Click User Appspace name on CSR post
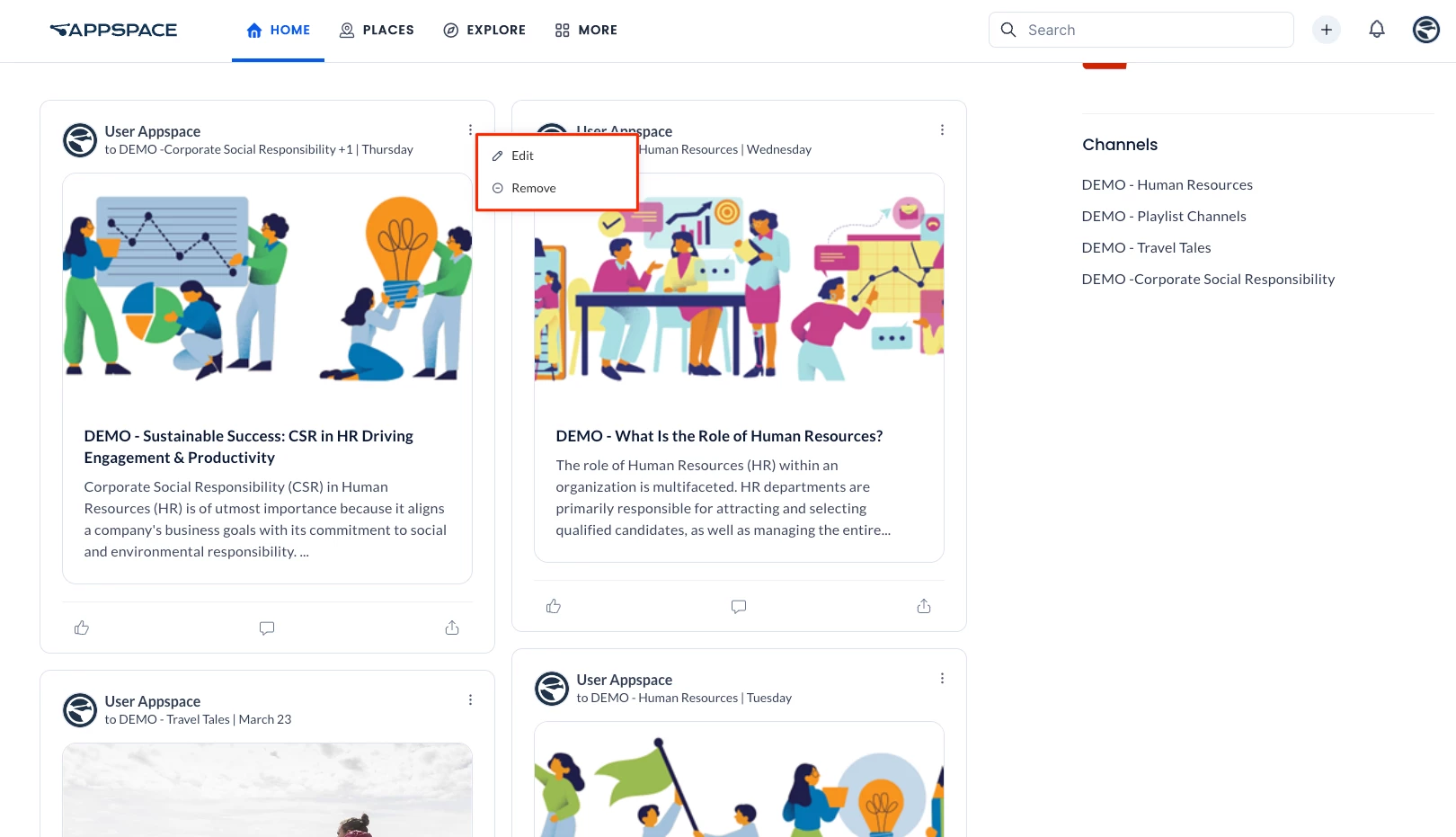Screen dimensions: 1456x837 (x=152, y=131)
